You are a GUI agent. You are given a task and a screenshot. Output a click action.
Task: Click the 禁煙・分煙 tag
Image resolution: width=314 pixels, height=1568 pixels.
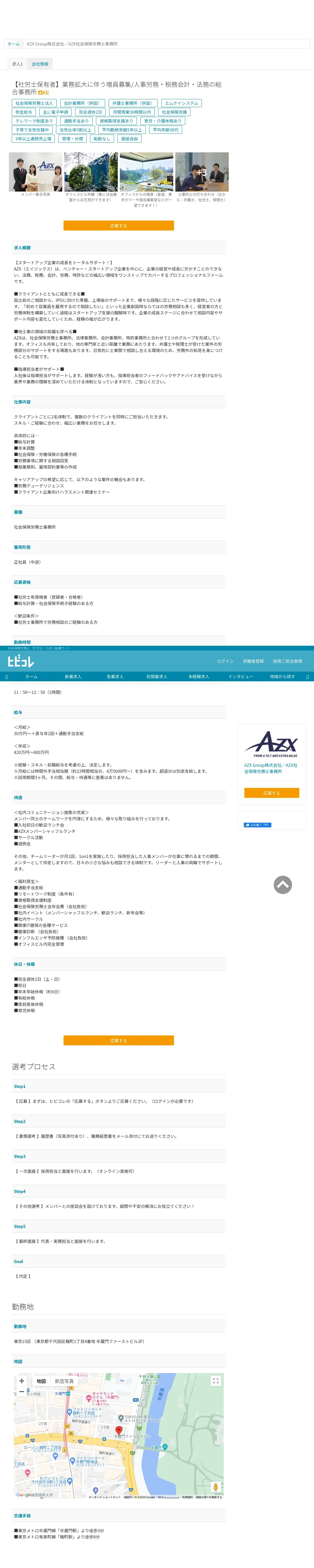[72, 139]
